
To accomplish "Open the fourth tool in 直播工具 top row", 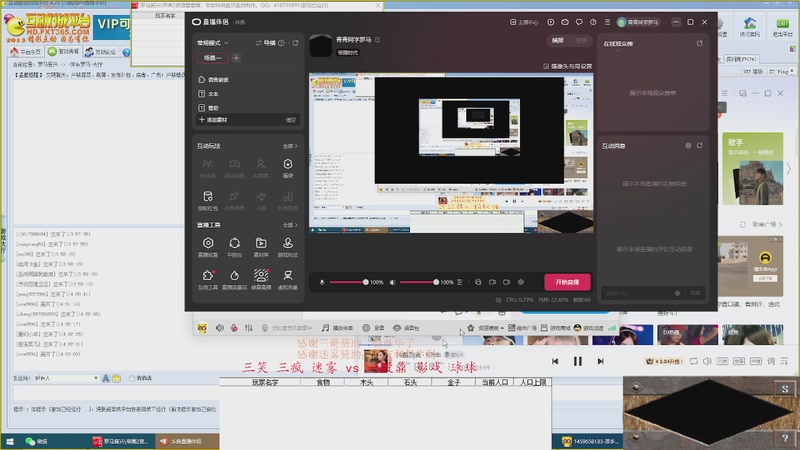I will [288, 247].
